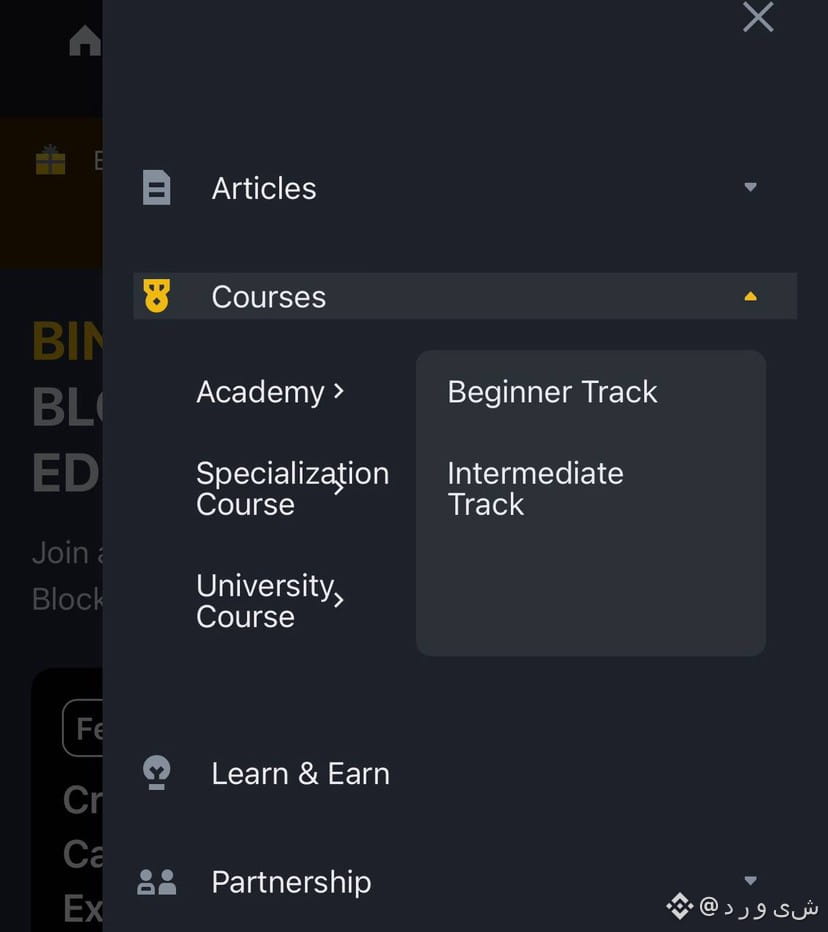Select the University Course menu item

[x=263, y=600]
